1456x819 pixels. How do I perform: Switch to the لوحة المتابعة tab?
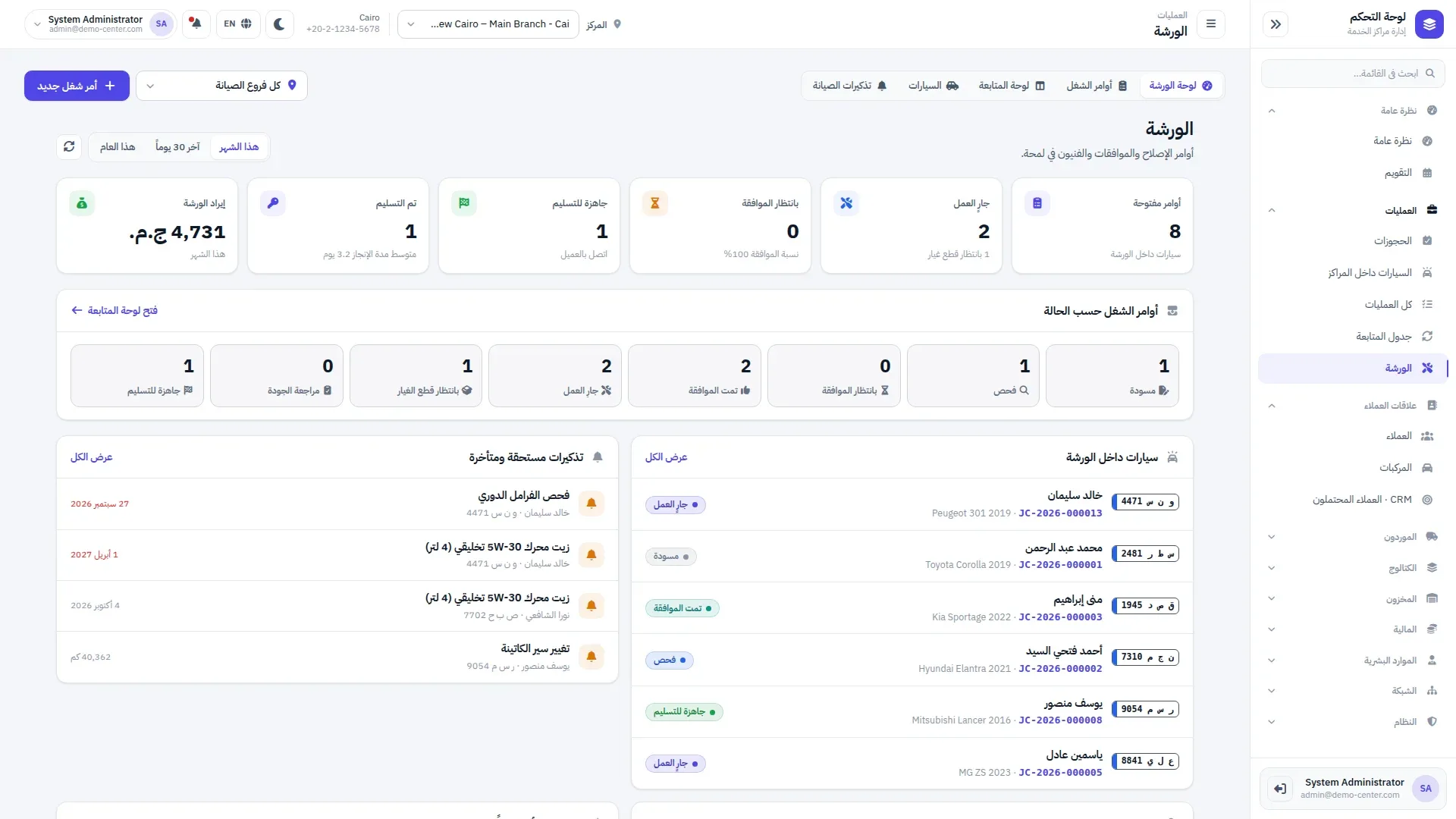coord(1012,86)
